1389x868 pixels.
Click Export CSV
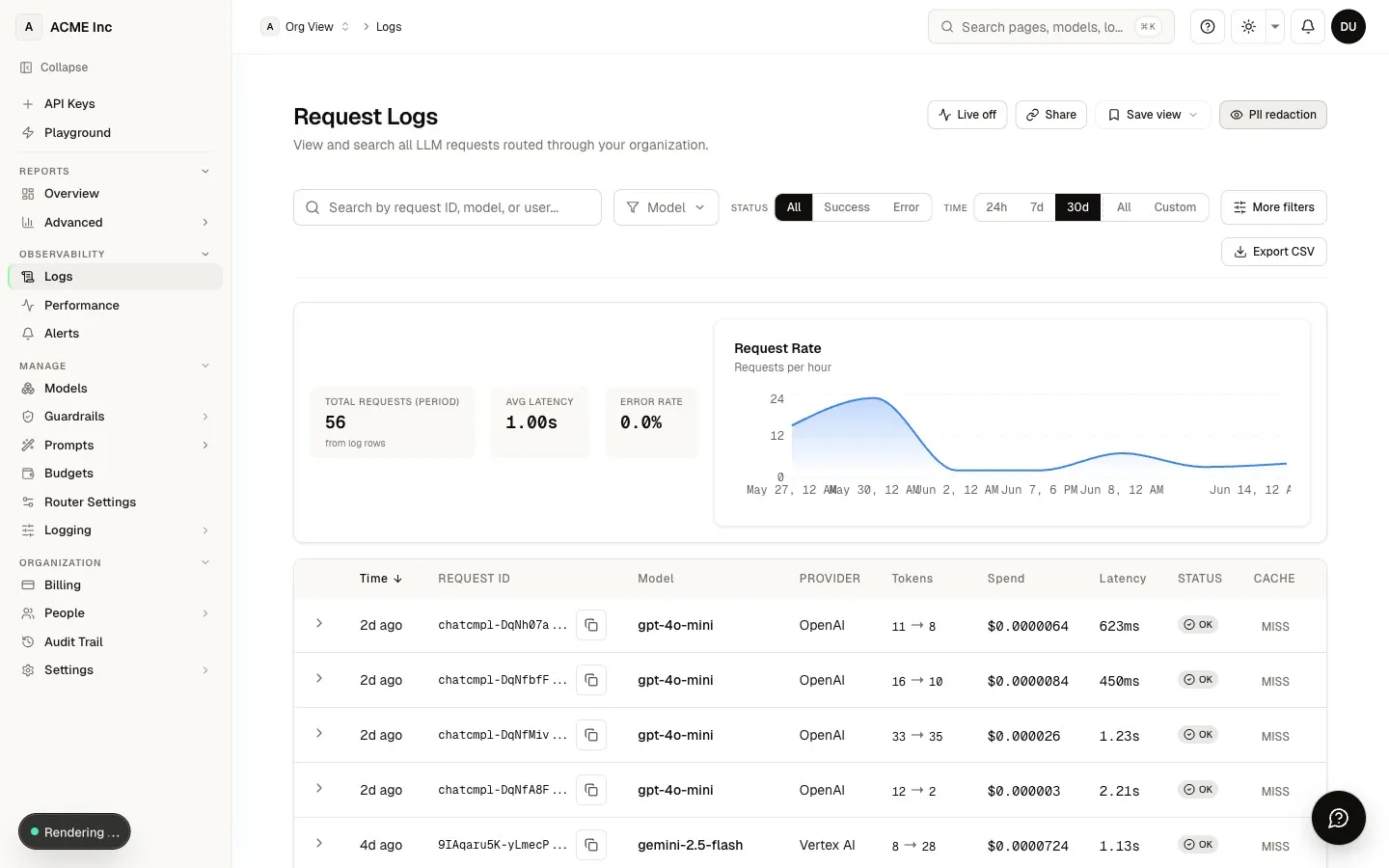pos(1274,252)
